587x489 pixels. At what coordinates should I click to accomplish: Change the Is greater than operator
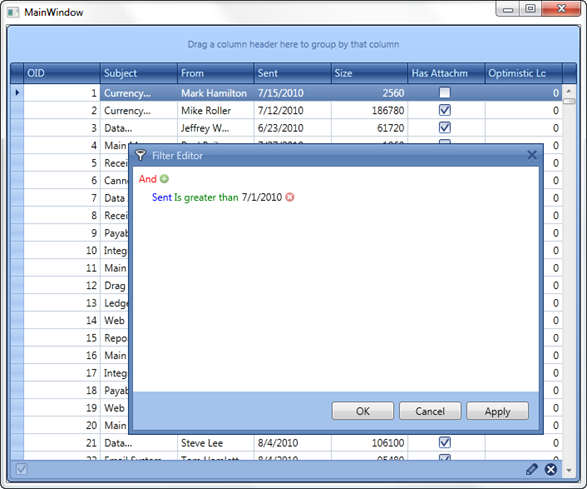(206, 197)
